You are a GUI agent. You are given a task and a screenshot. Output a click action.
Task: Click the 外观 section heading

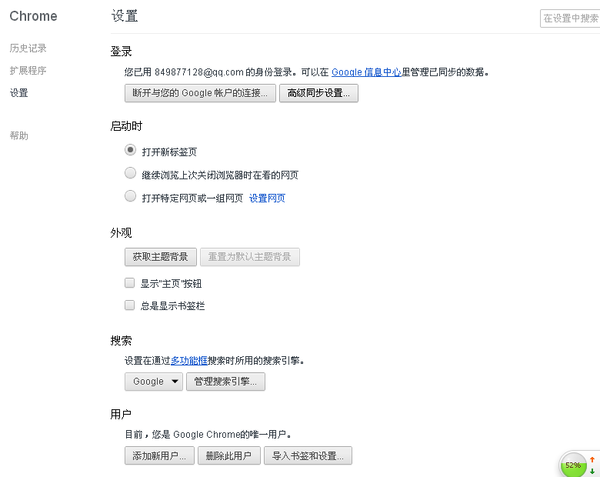pyautogui.click(x=121, y=233)
